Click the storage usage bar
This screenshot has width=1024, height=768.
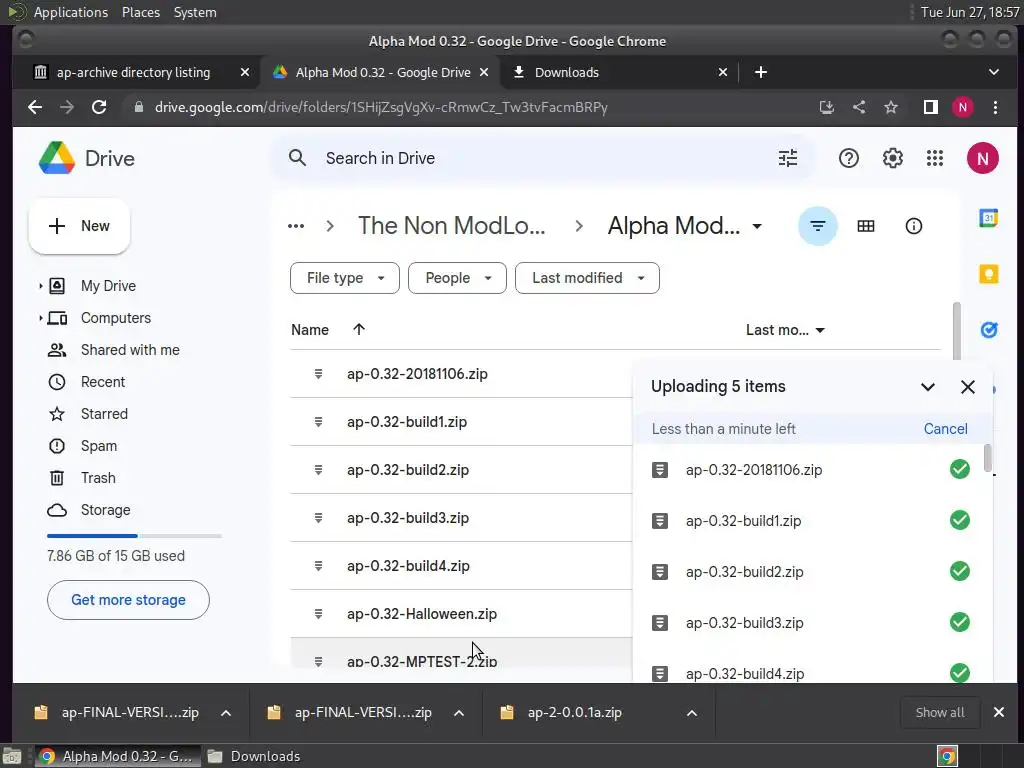(135, 536)
